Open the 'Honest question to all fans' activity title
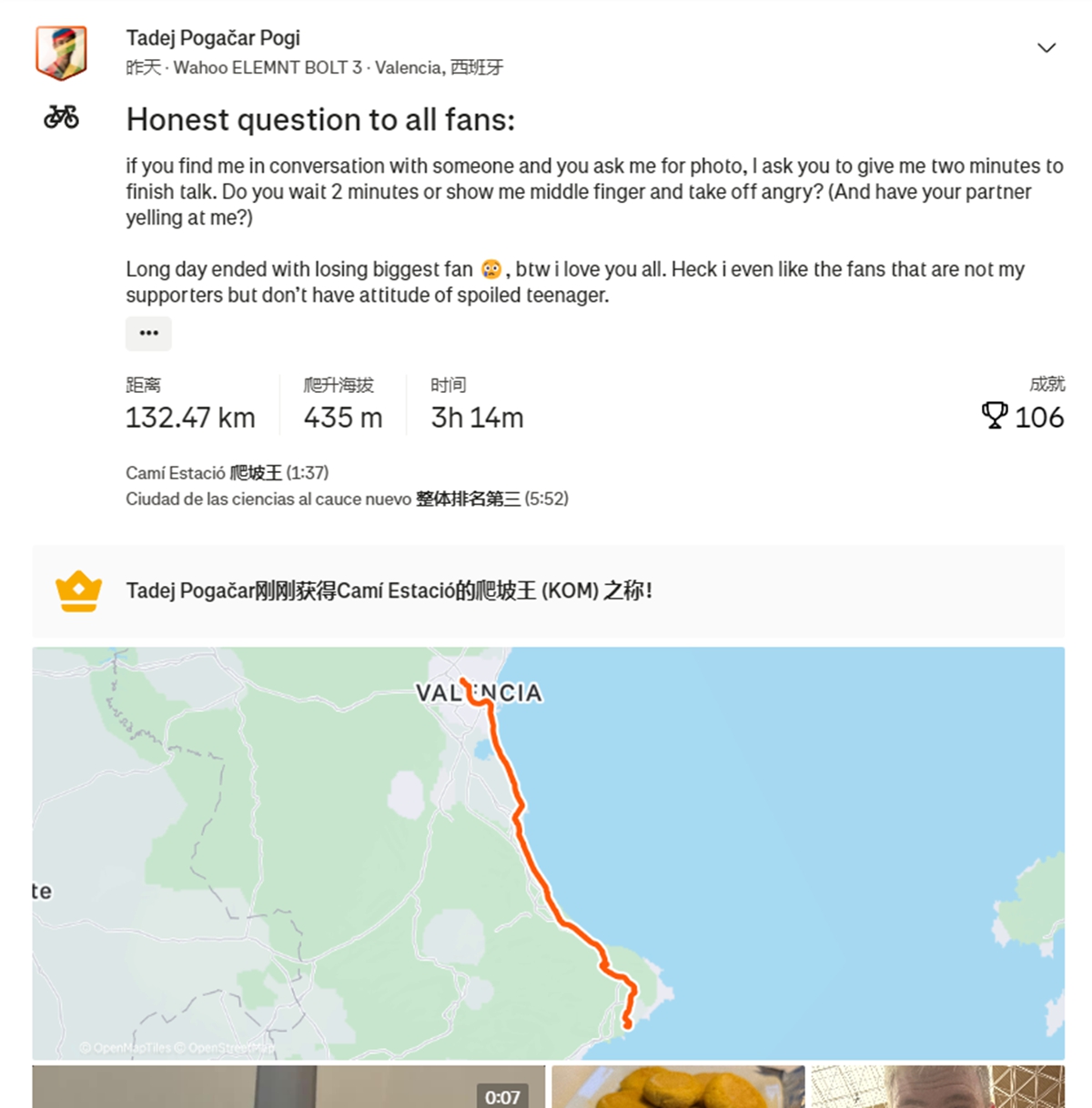Screen dimensions: 1092x1108 click(320, 119)
